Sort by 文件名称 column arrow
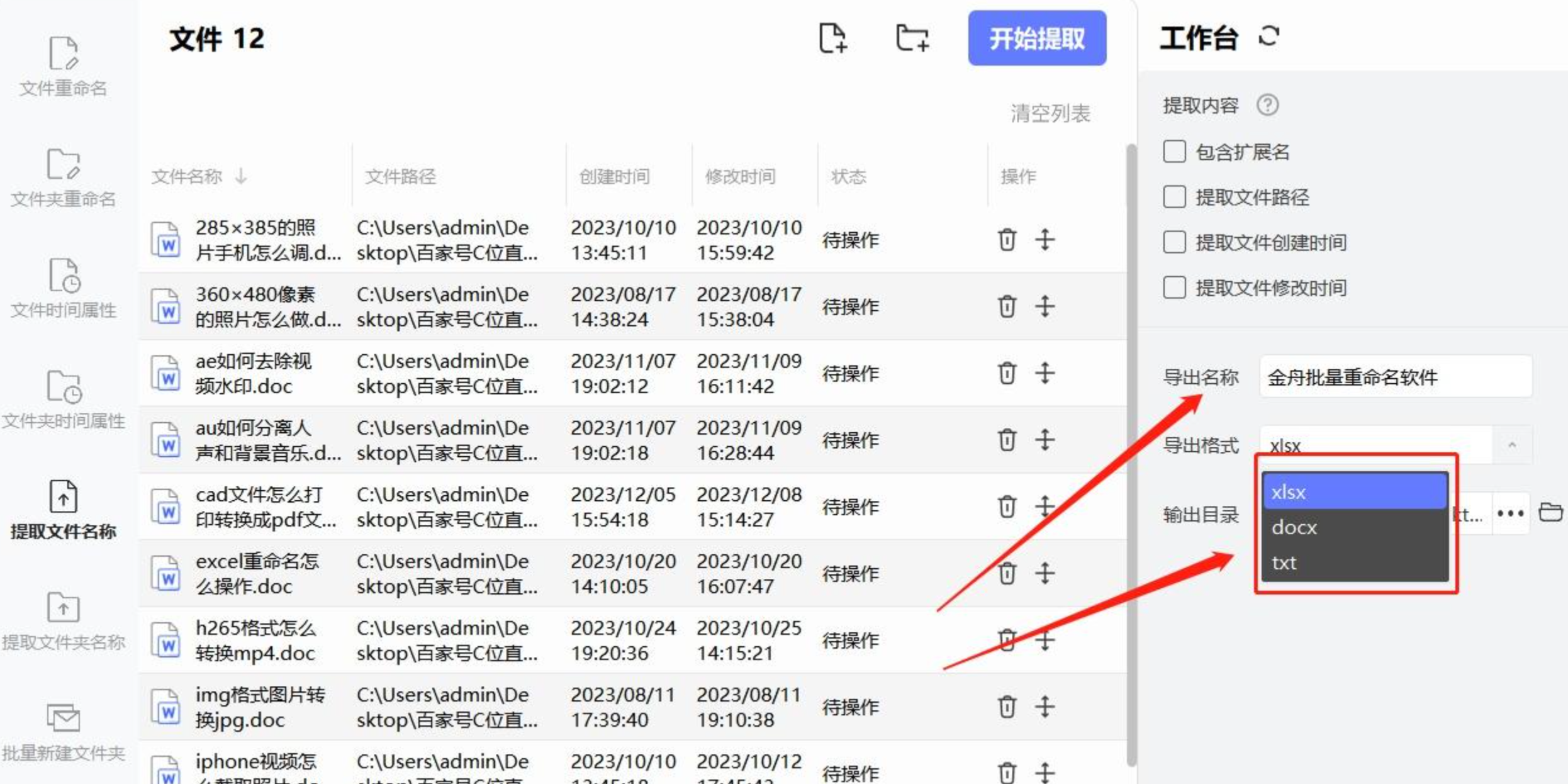Screen dimensions: 1568x784 [x=241, y=176]
